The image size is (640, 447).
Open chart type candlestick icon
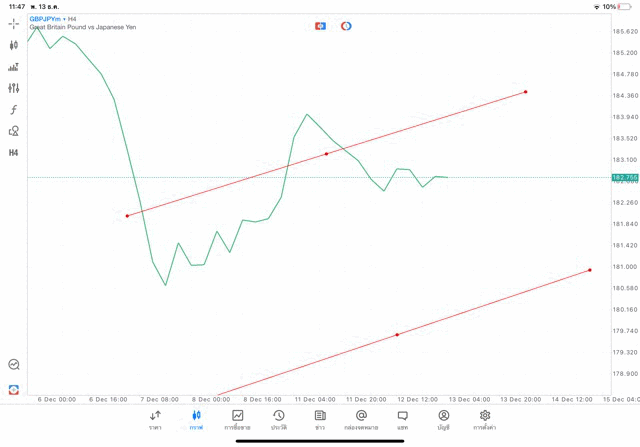click(x=14, y=45)
